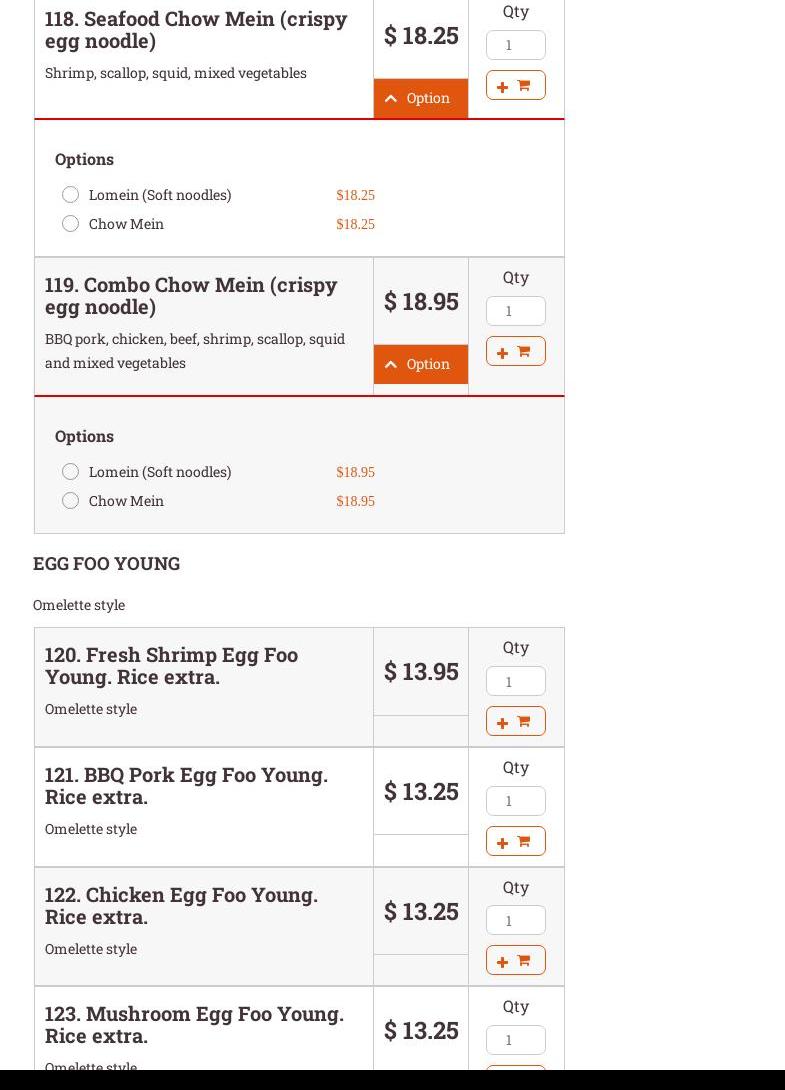Select Chow Mein option for item 118

[71, 224]
